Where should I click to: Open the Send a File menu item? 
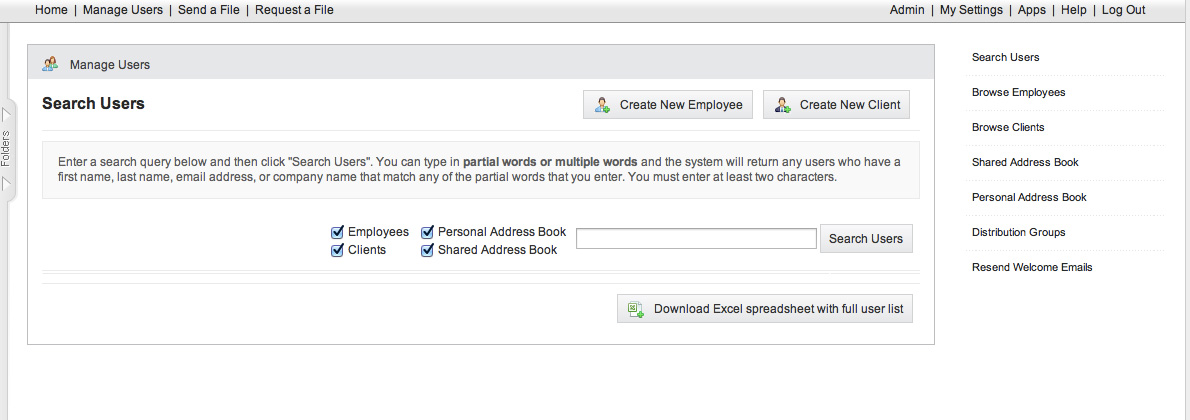(209, 10)
